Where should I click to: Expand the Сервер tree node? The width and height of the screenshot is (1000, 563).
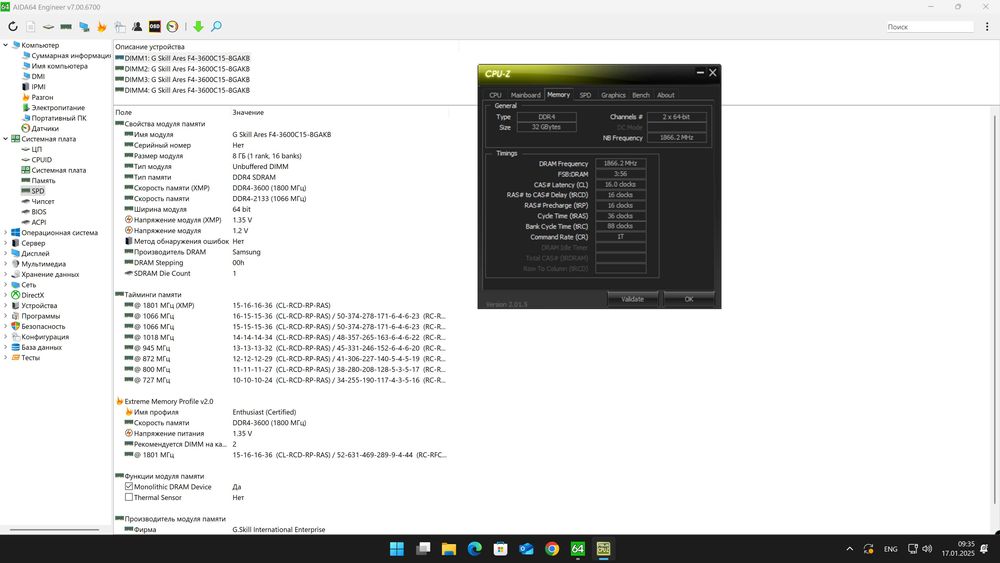click(x=6, y=243)
